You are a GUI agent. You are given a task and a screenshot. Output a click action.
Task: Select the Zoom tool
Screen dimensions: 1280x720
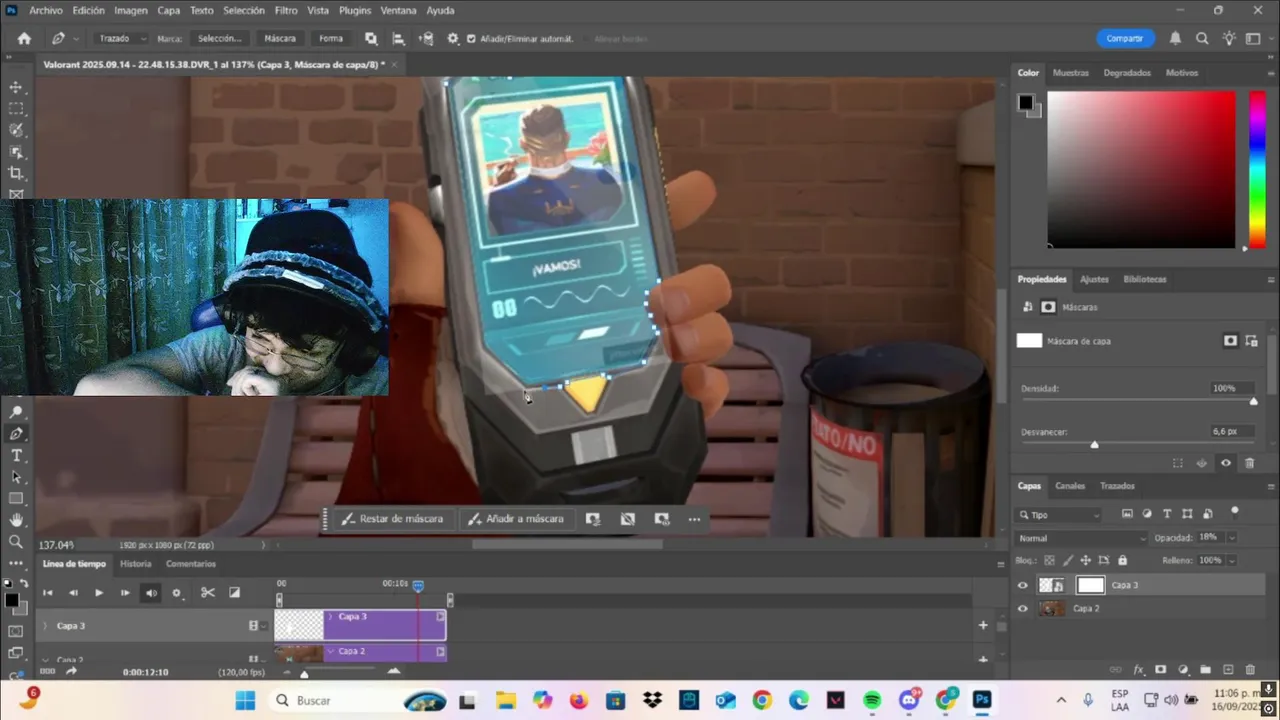coord(16,541)
